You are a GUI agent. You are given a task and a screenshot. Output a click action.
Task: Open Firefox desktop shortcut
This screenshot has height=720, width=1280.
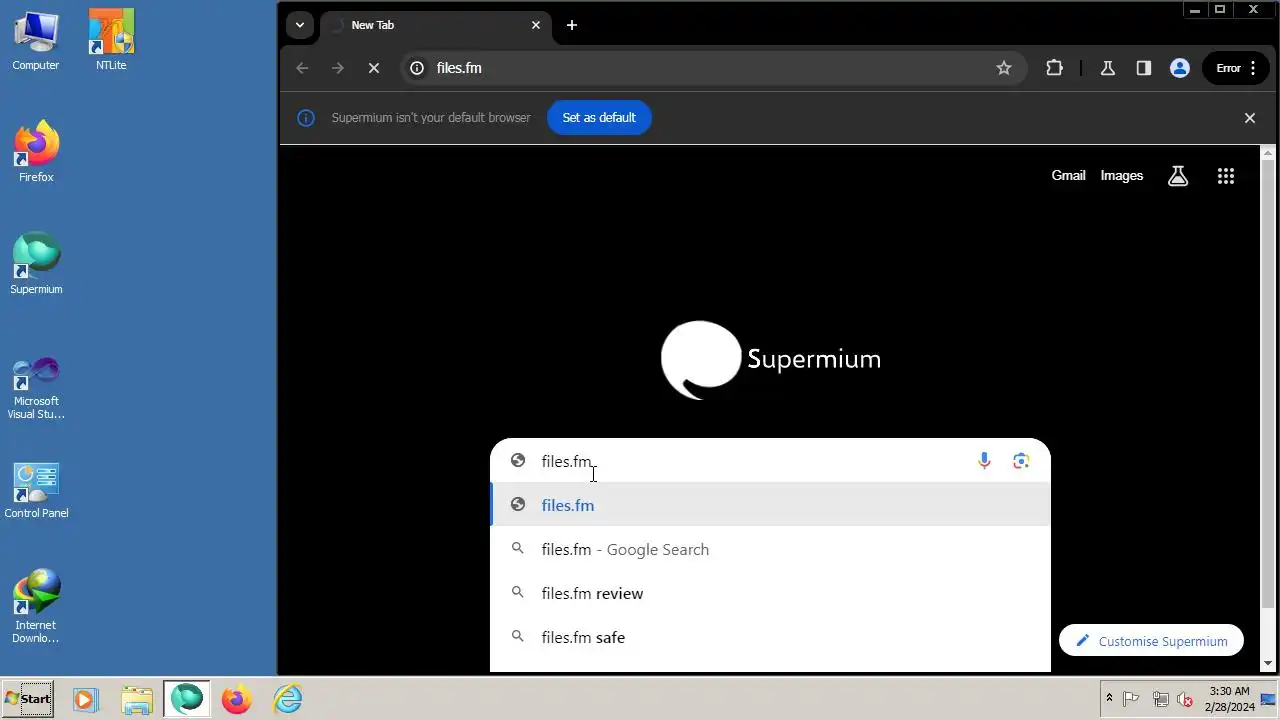pos(36,152)
